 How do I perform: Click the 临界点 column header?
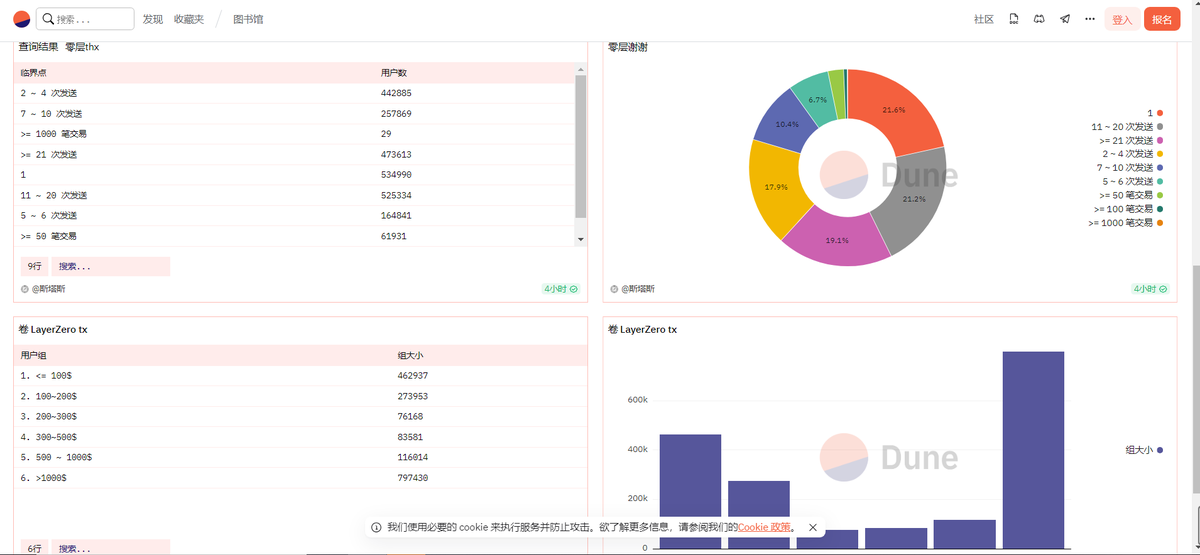click(34, 73)
